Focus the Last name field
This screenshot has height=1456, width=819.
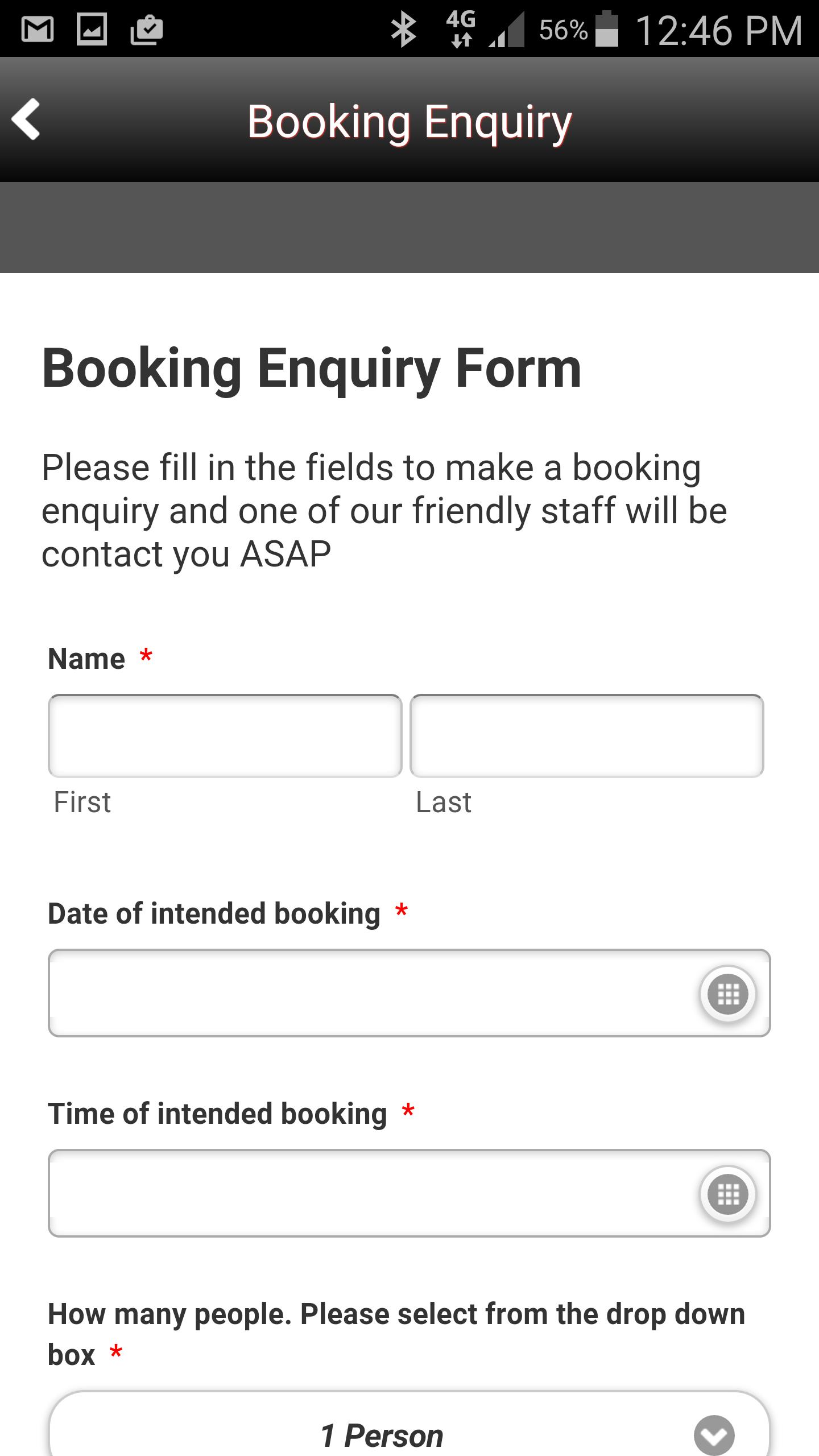click(587, 736)
